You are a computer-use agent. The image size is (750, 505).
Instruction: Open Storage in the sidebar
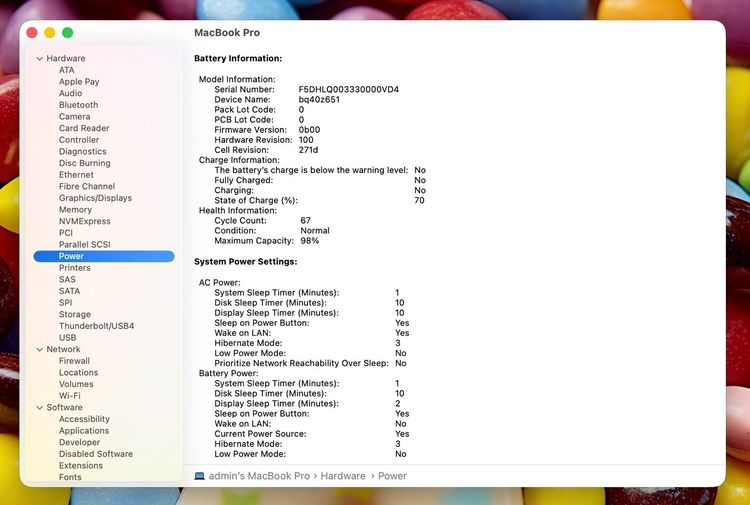[x=75, y=314]
